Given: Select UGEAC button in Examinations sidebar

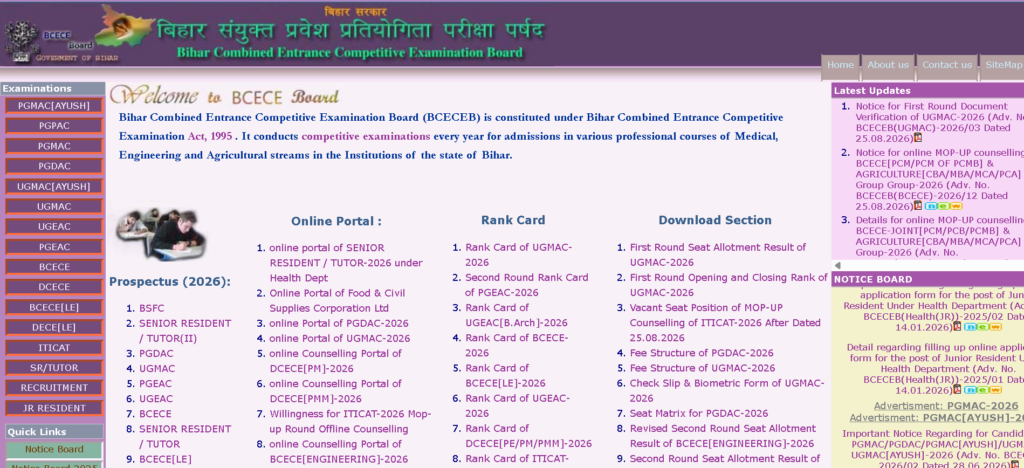Looking at the screenshot, I should pos(54,226).
